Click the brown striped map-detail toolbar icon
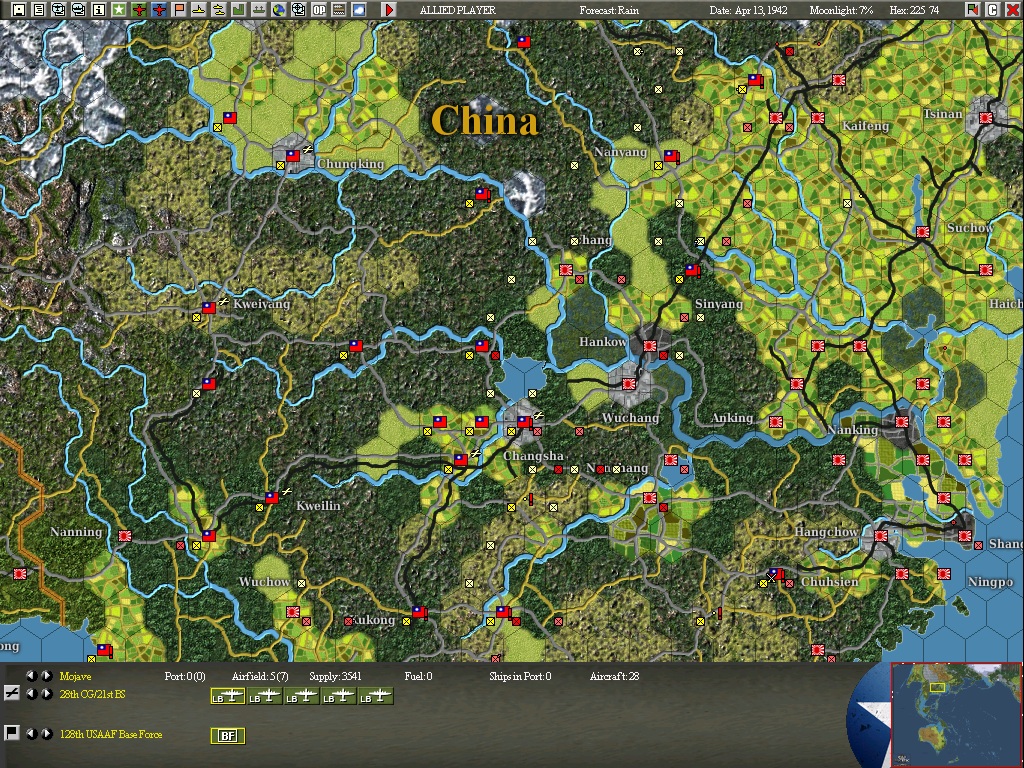The height and width of the screenshot is (768, 1024). click(339, 10)
